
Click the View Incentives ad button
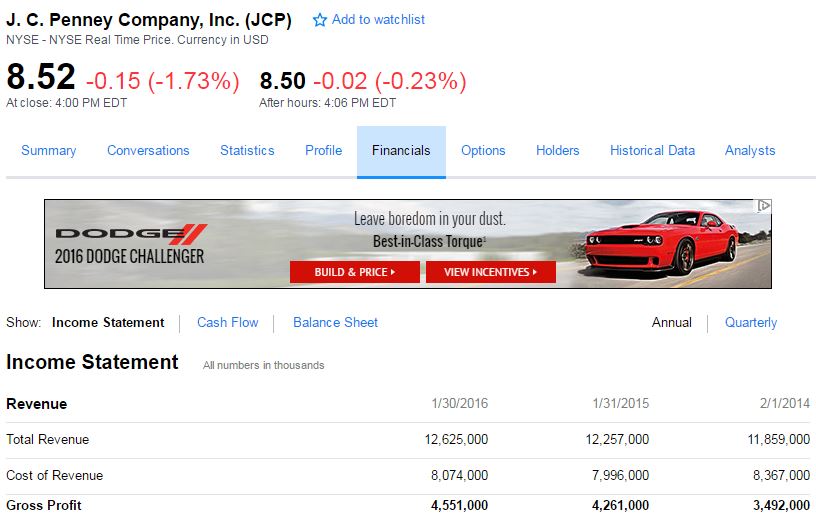[x=491, y=272]
